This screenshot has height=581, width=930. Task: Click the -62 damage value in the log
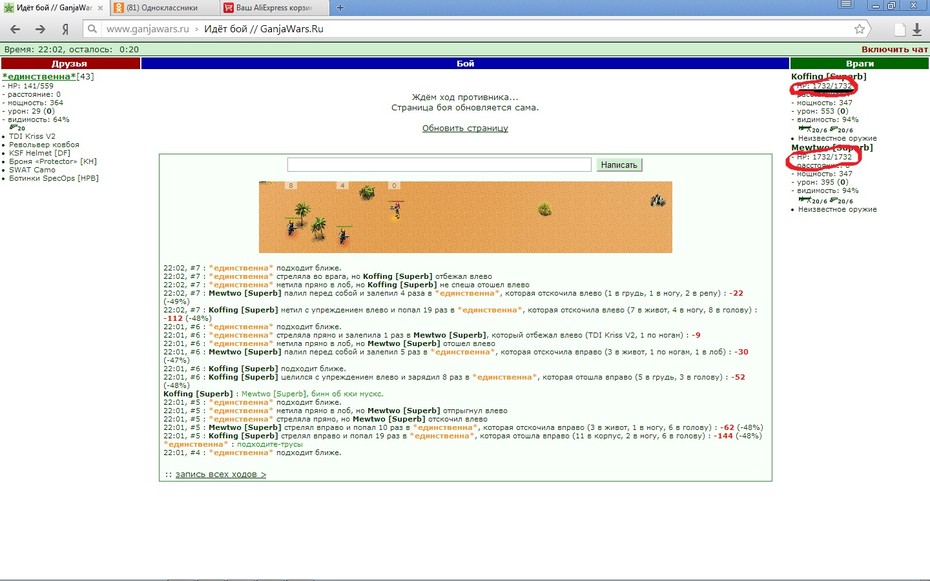point(727,427)
